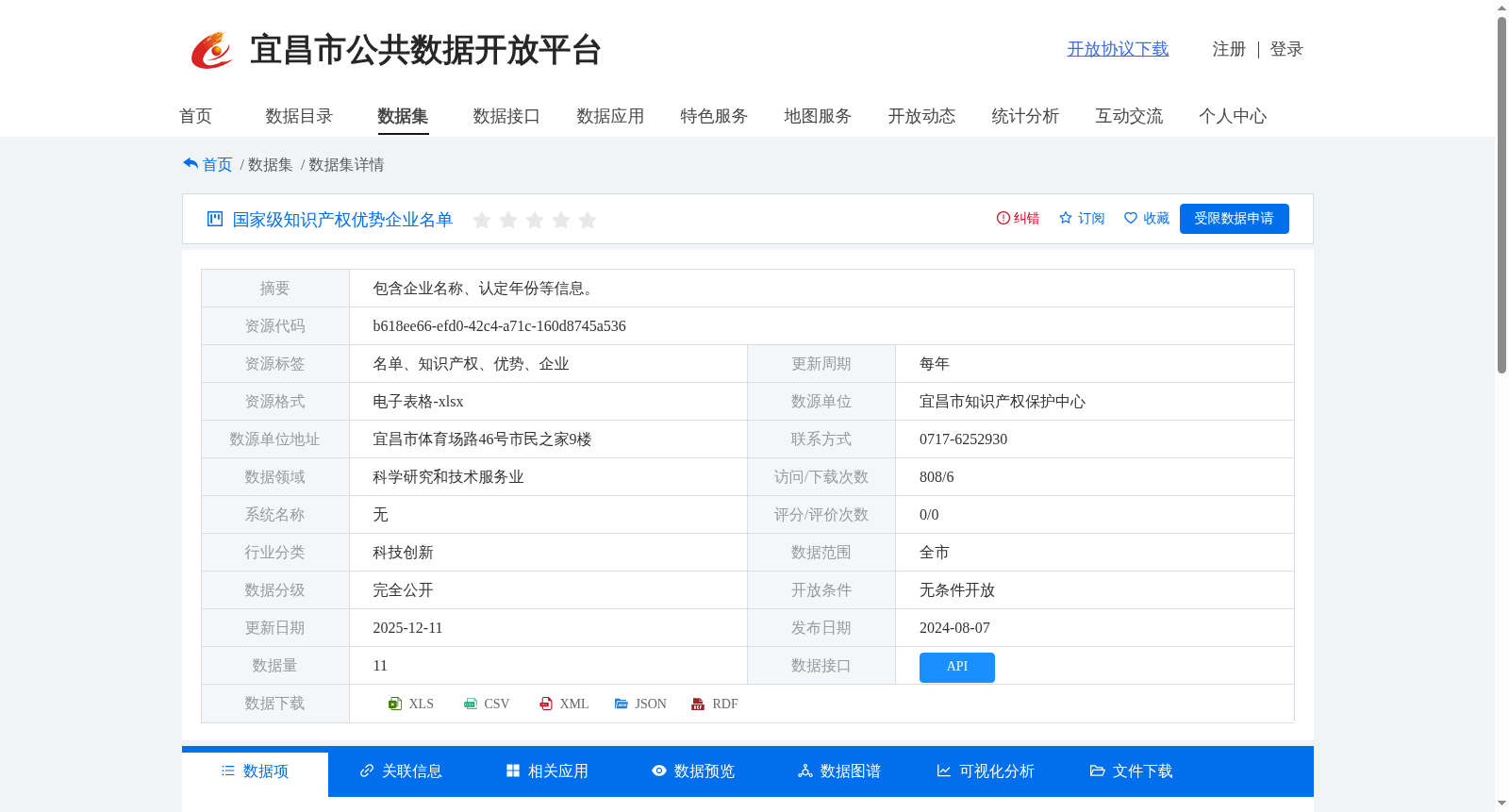The image size is (1509, 812).
Task: Click the 包含企业名称、认定年份等信息 summary
Action: pos(486,289)
